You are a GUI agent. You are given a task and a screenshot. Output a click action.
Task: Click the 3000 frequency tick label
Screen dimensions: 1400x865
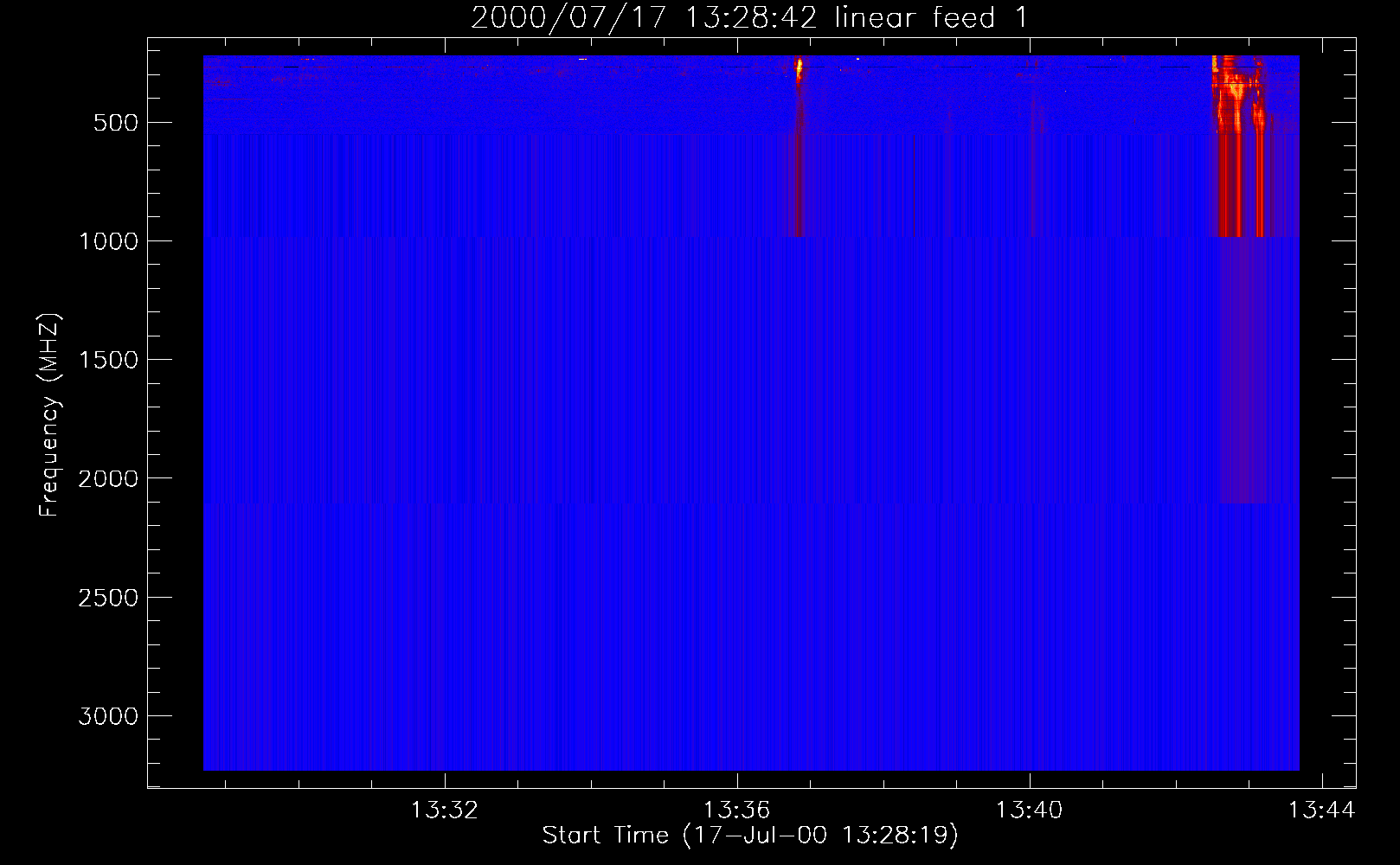tap(108, 716)
